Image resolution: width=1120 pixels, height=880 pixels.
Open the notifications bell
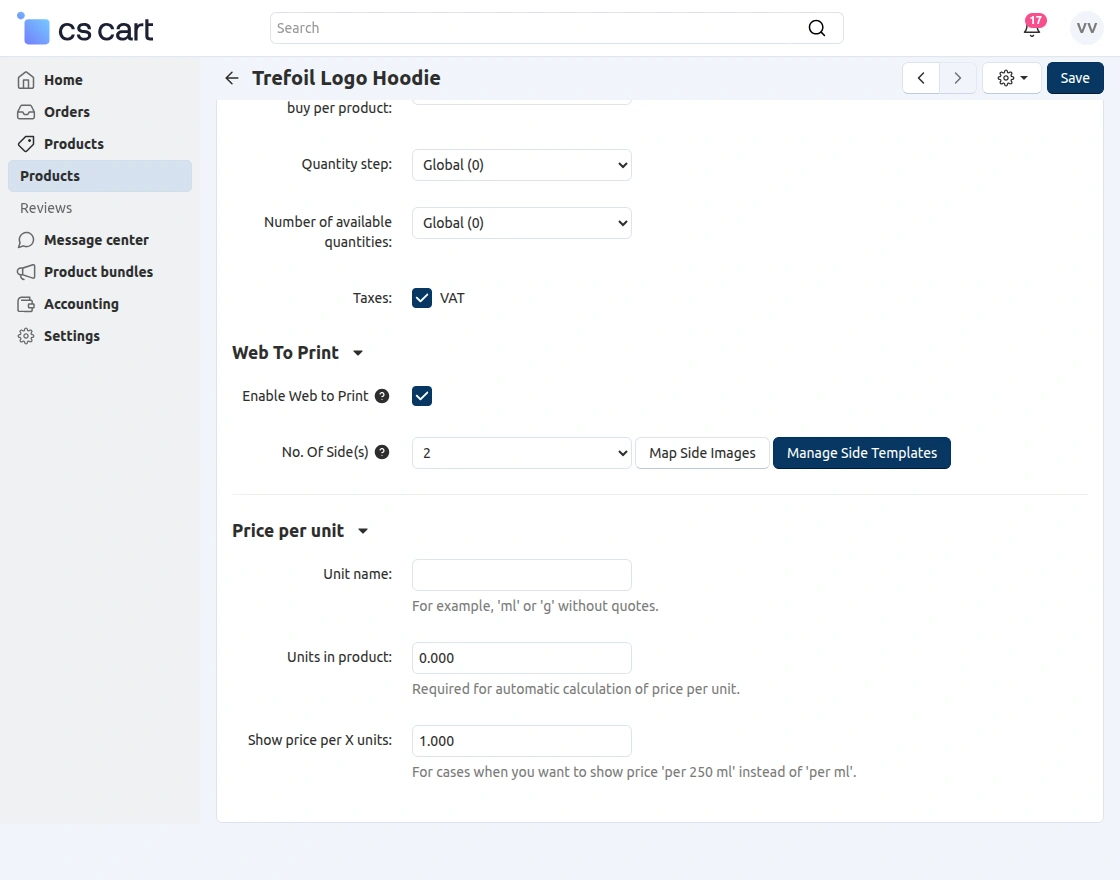pyautogui.click(x=1032, y=28)
